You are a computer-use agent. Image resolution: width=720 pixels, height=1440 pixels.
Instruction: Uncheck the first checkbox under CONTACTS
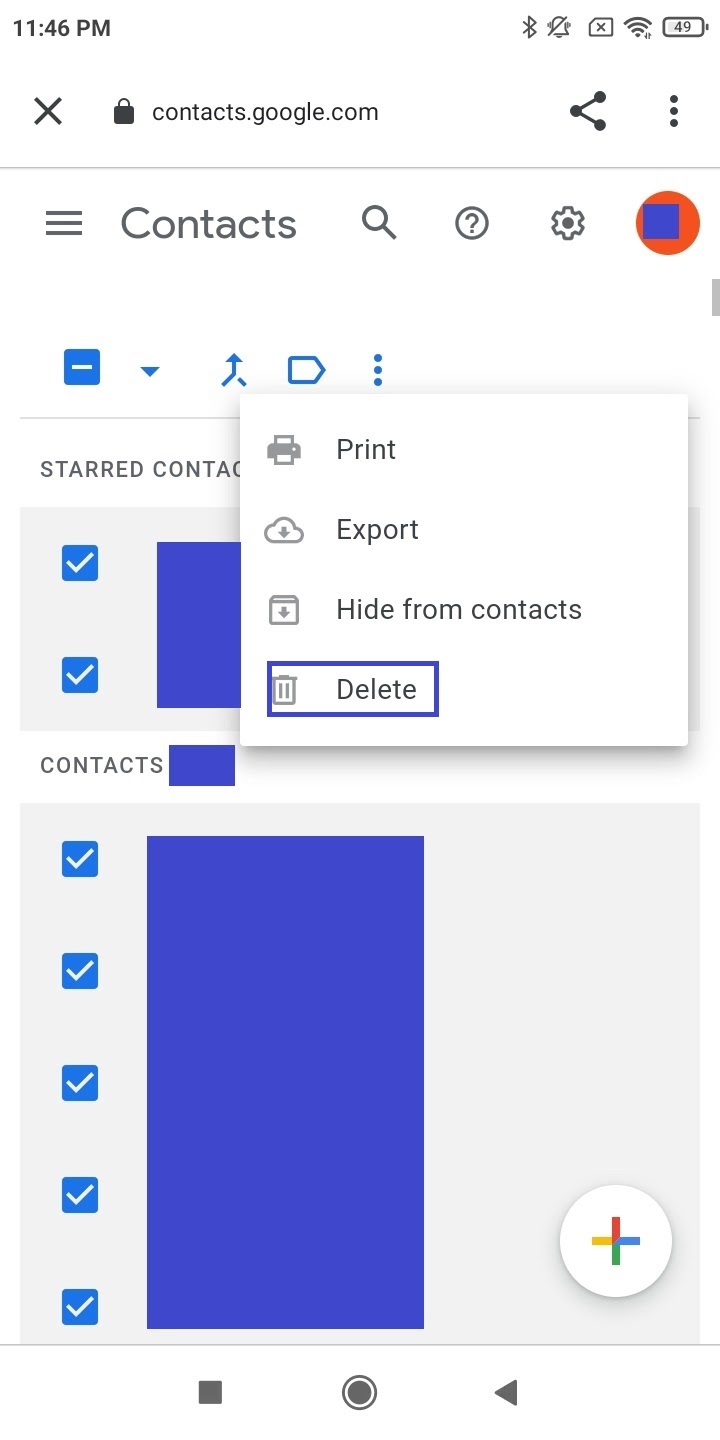tap(80, 858)
